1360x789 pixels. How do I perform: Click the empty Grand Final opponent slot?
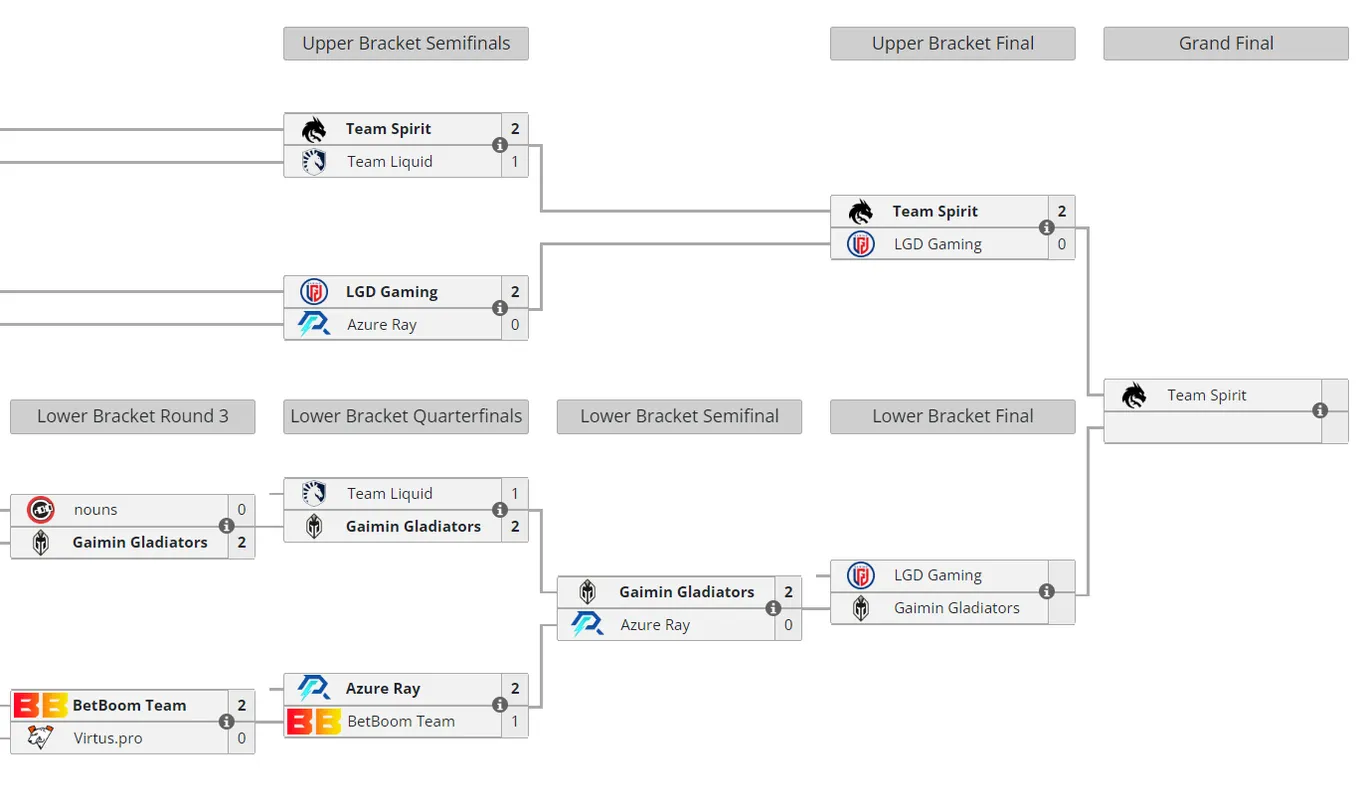pyautogui.click(x=1213, y=427)
